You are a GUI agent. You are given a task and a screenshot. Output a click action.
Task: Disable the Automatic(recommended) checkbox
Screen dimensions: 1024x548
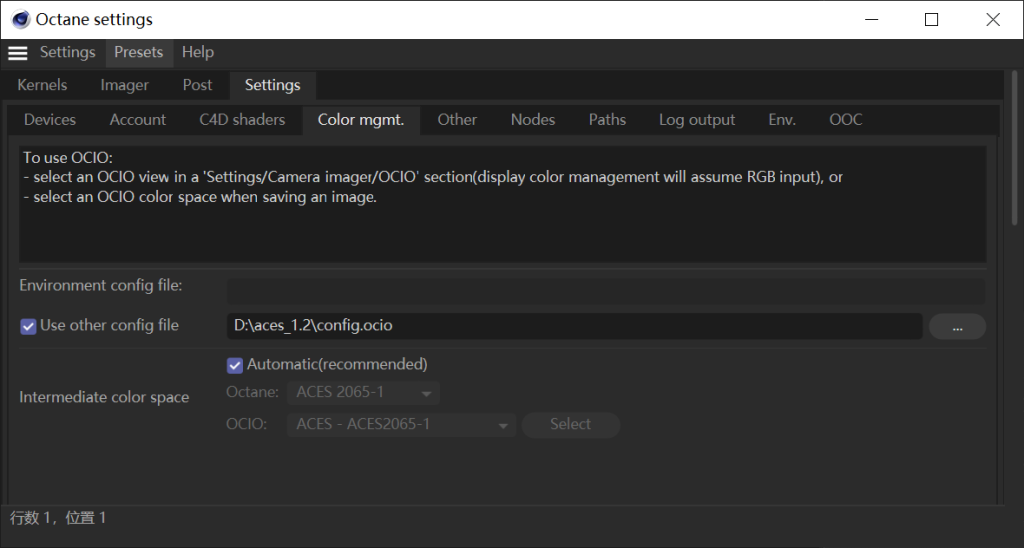click(235, 365)
